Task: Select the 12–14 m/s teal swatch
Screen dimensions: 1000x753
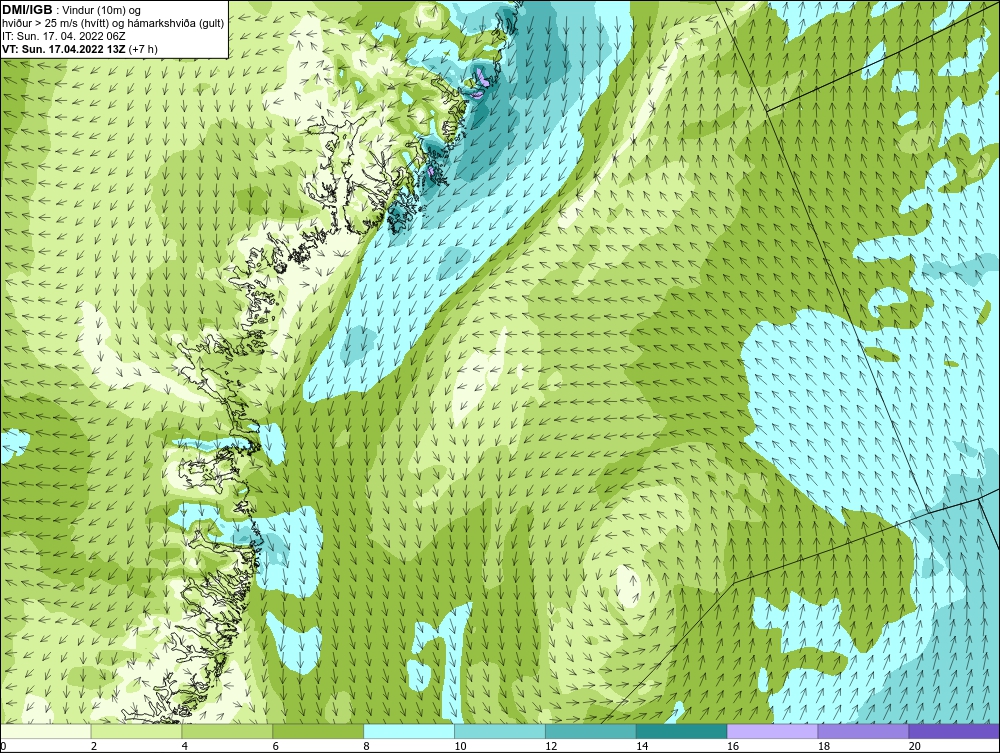Action: [x=591, y=731]
